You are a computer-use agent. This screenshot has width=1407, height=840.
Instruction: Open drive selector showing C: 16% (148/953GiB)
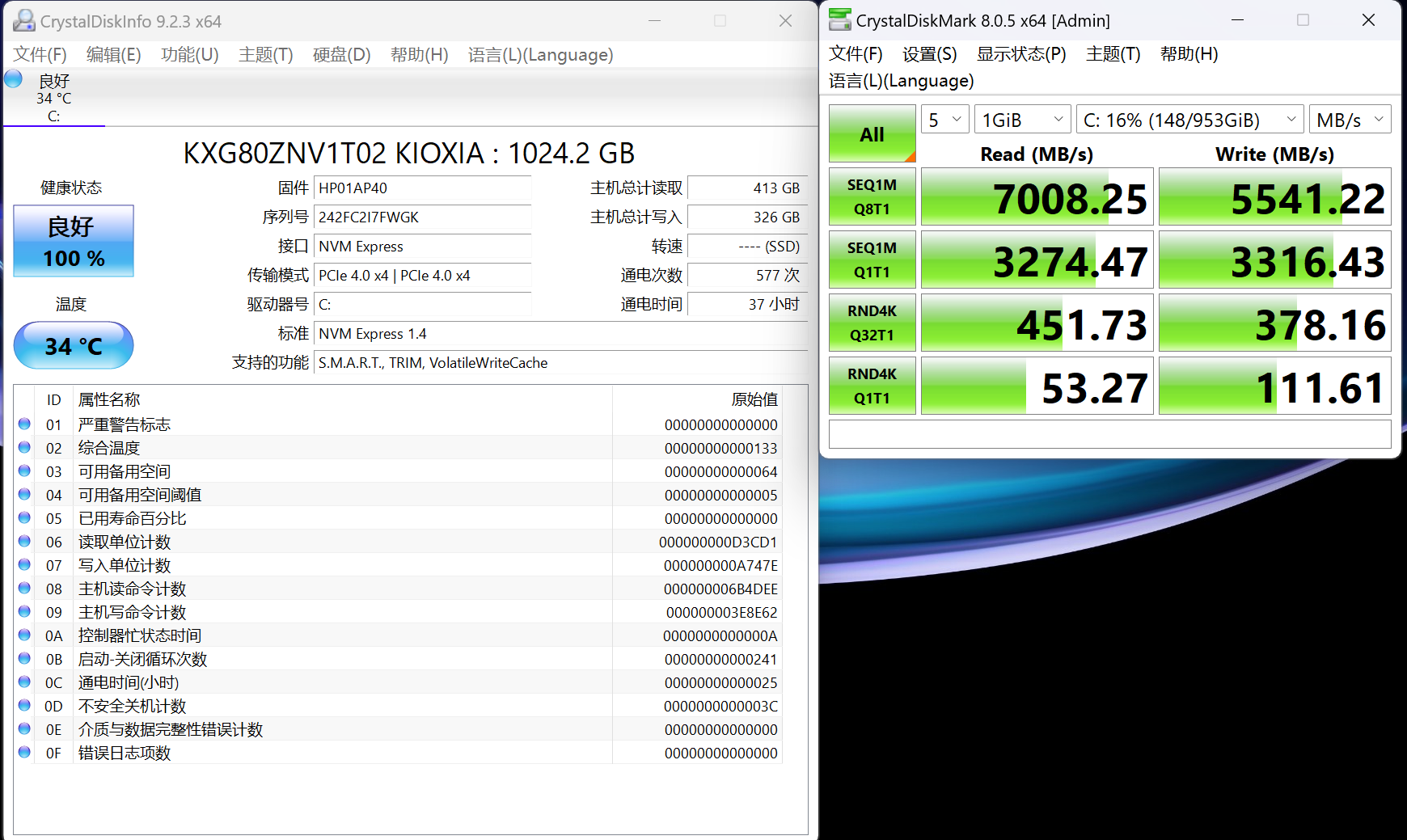1189,120
